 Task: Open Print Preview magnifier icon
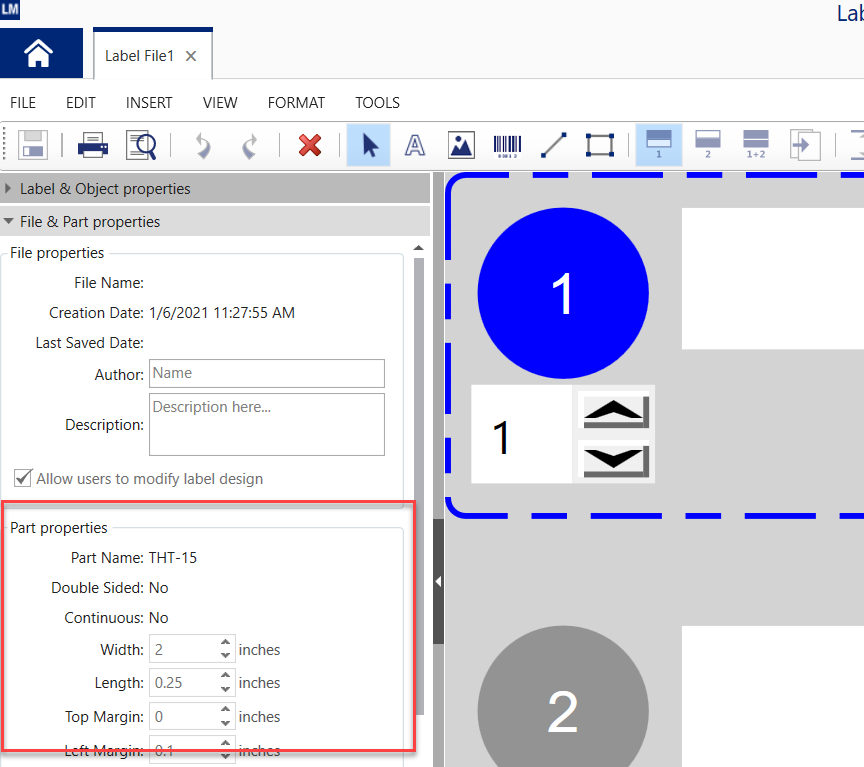tap(141, 145)
